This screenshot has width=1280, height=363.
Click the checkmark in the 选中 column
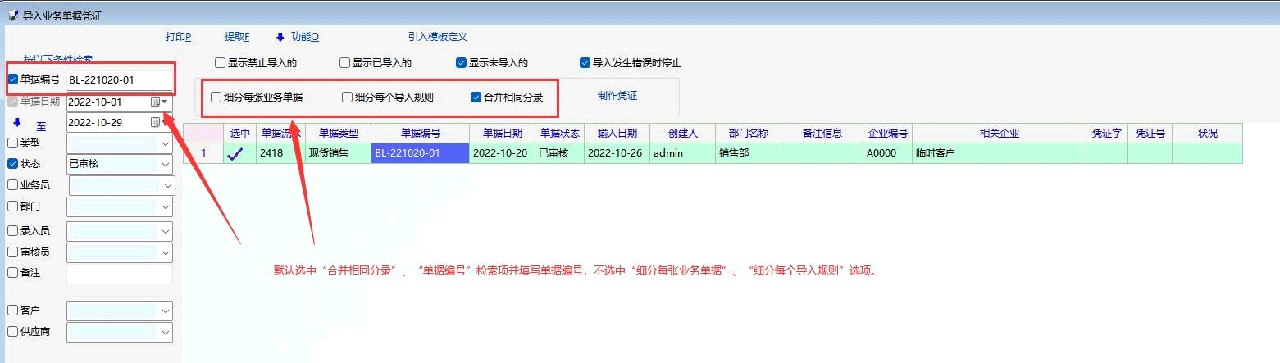[236, 154]
